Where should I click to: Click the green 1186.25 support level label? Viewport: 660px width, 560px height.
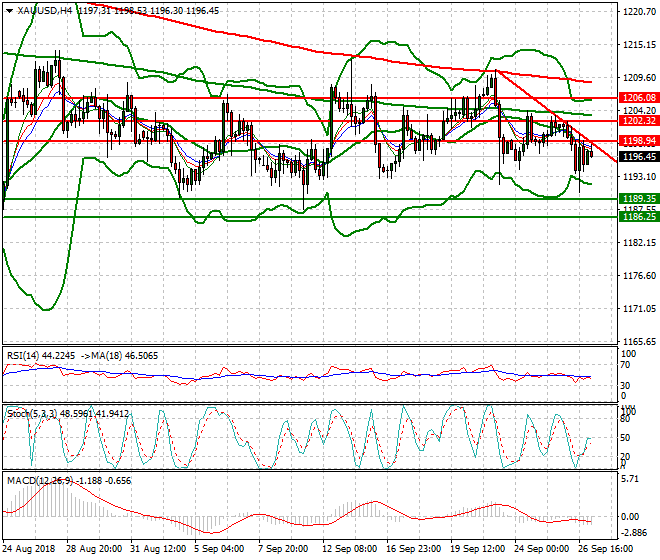[639, 216]
